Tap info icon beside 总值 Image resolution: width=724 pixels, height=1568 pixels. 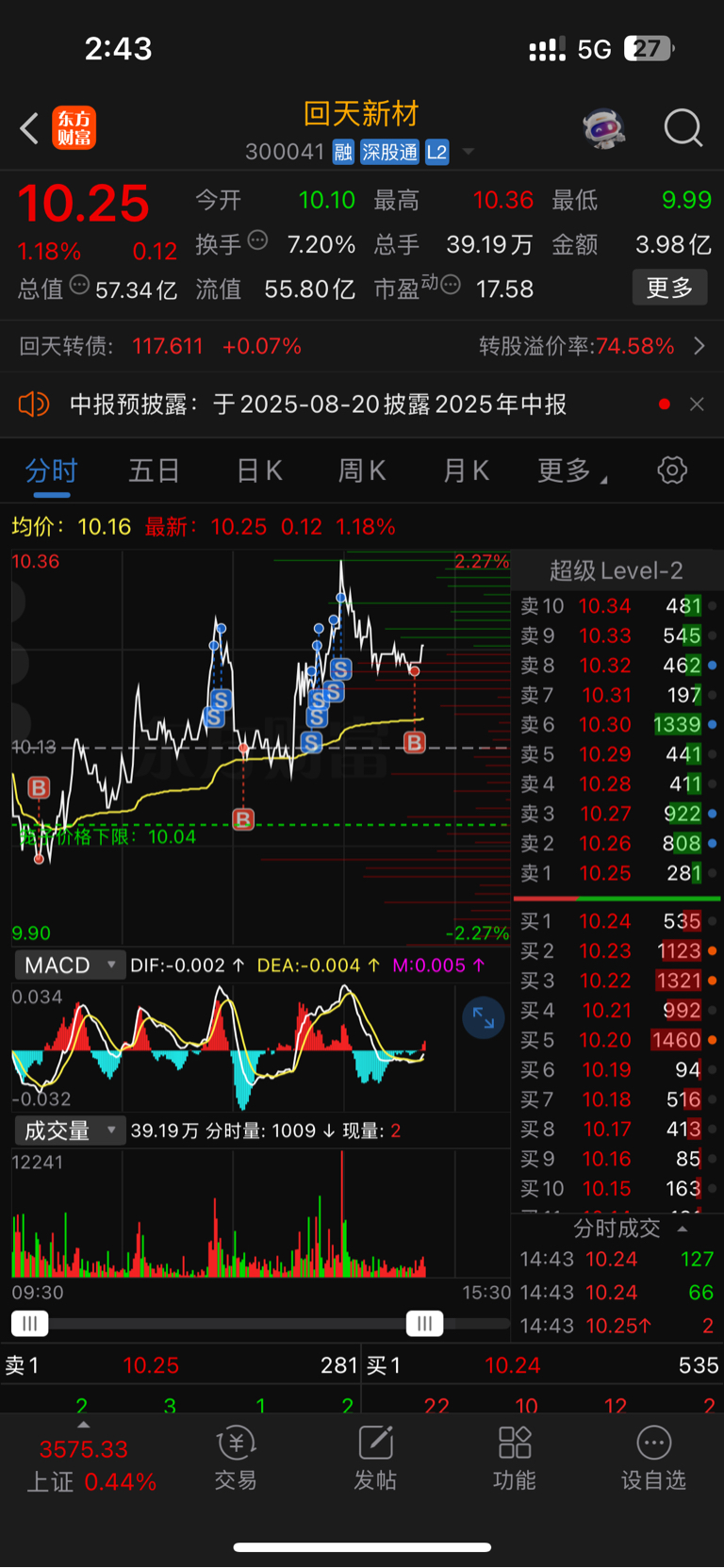point(79,284)
